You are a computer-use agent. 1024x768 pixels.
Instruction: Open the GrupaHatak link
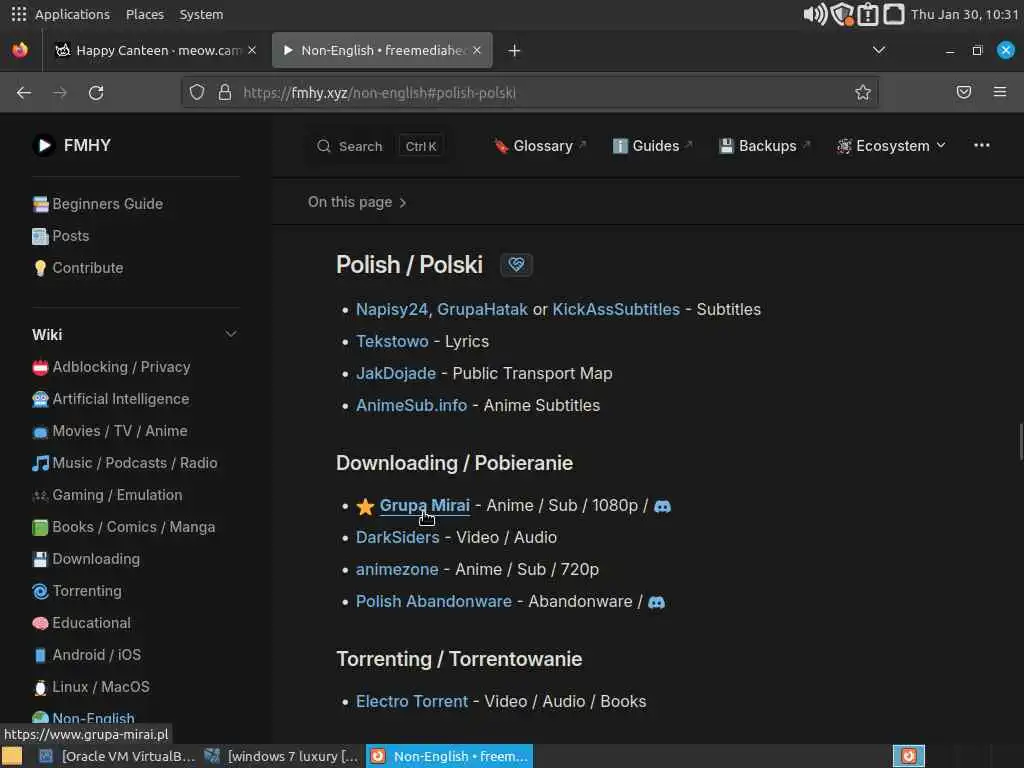point(482,310)
